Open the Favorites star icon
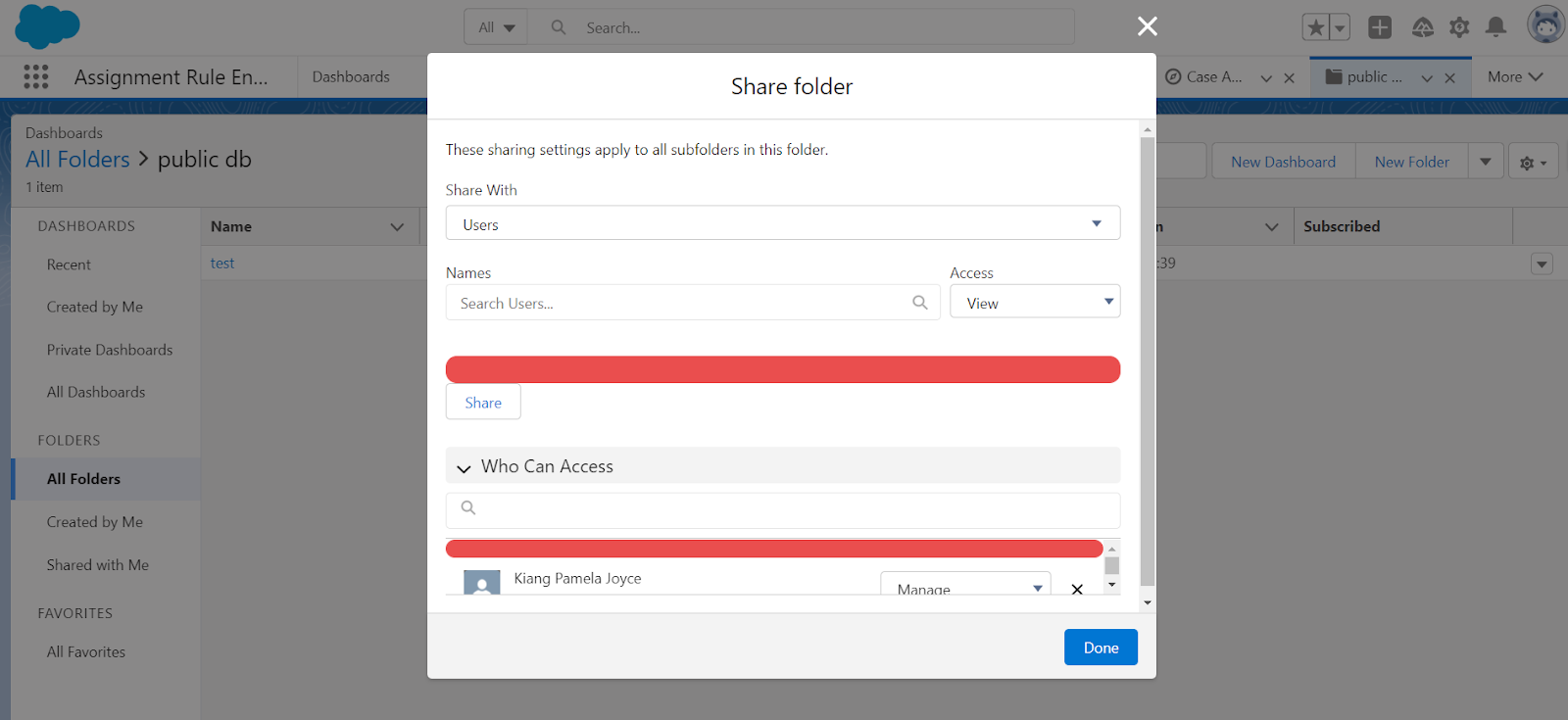The height and width of the screenshot is (720, 1568). pyautogui.click(x=1315, y=27)
